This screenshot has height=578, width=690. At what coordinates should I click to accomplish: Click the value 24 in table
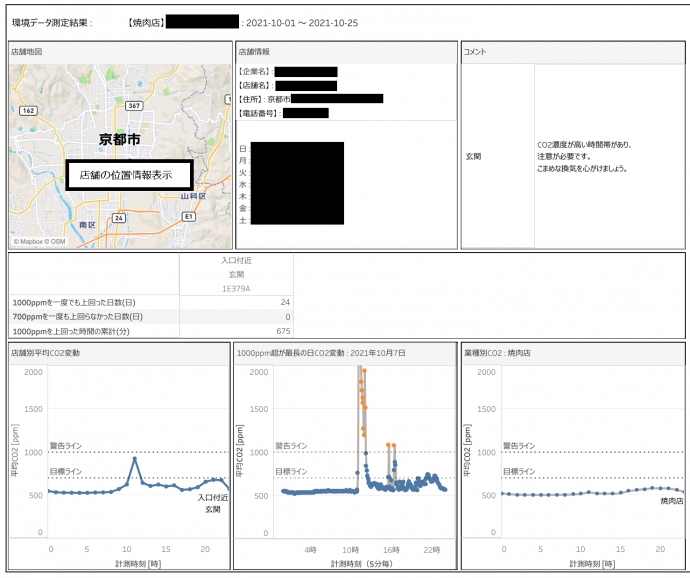click(x=285, y=302)
